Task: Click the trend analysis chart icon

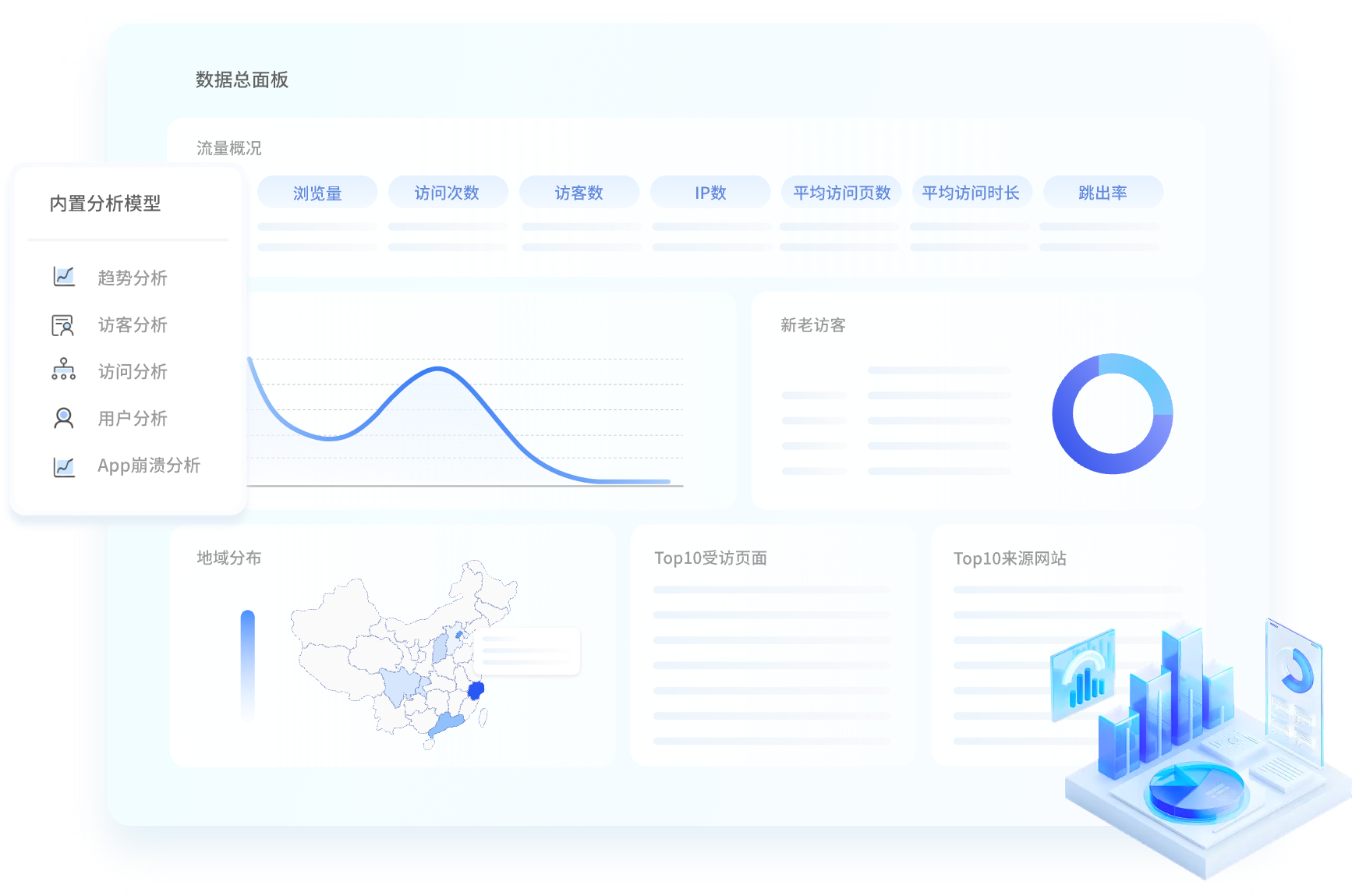Action: [x=64, y=277]
